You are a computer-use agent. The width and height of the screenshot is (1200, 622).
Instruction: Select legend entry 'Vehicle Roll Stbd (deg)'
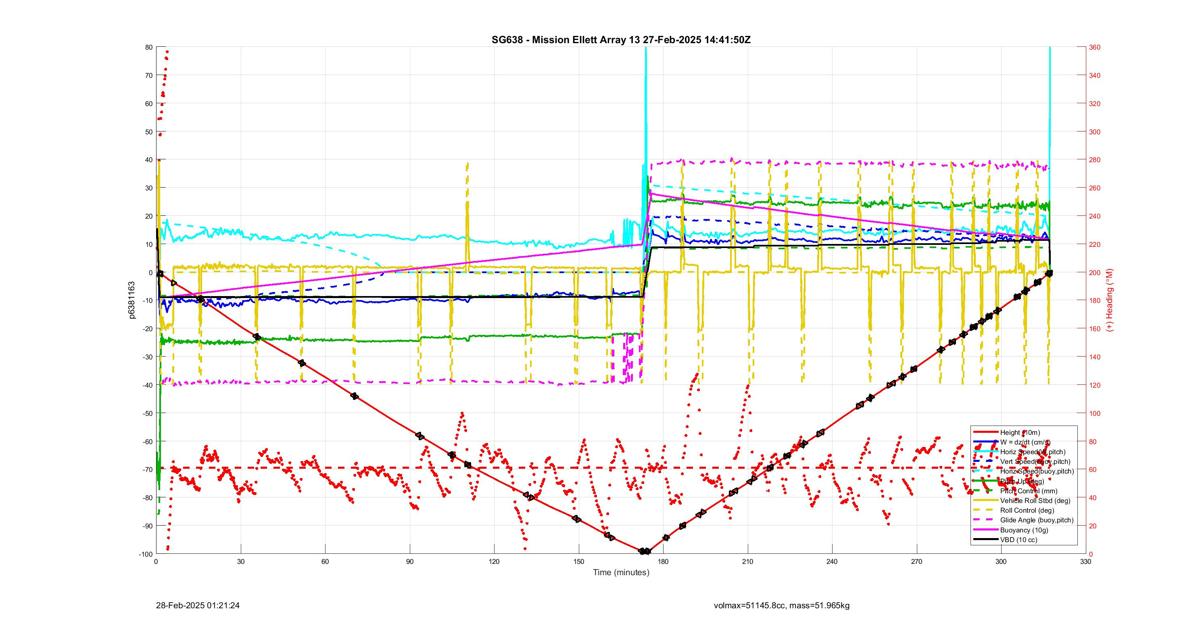pyautogui.click(x=1037, y=500)
